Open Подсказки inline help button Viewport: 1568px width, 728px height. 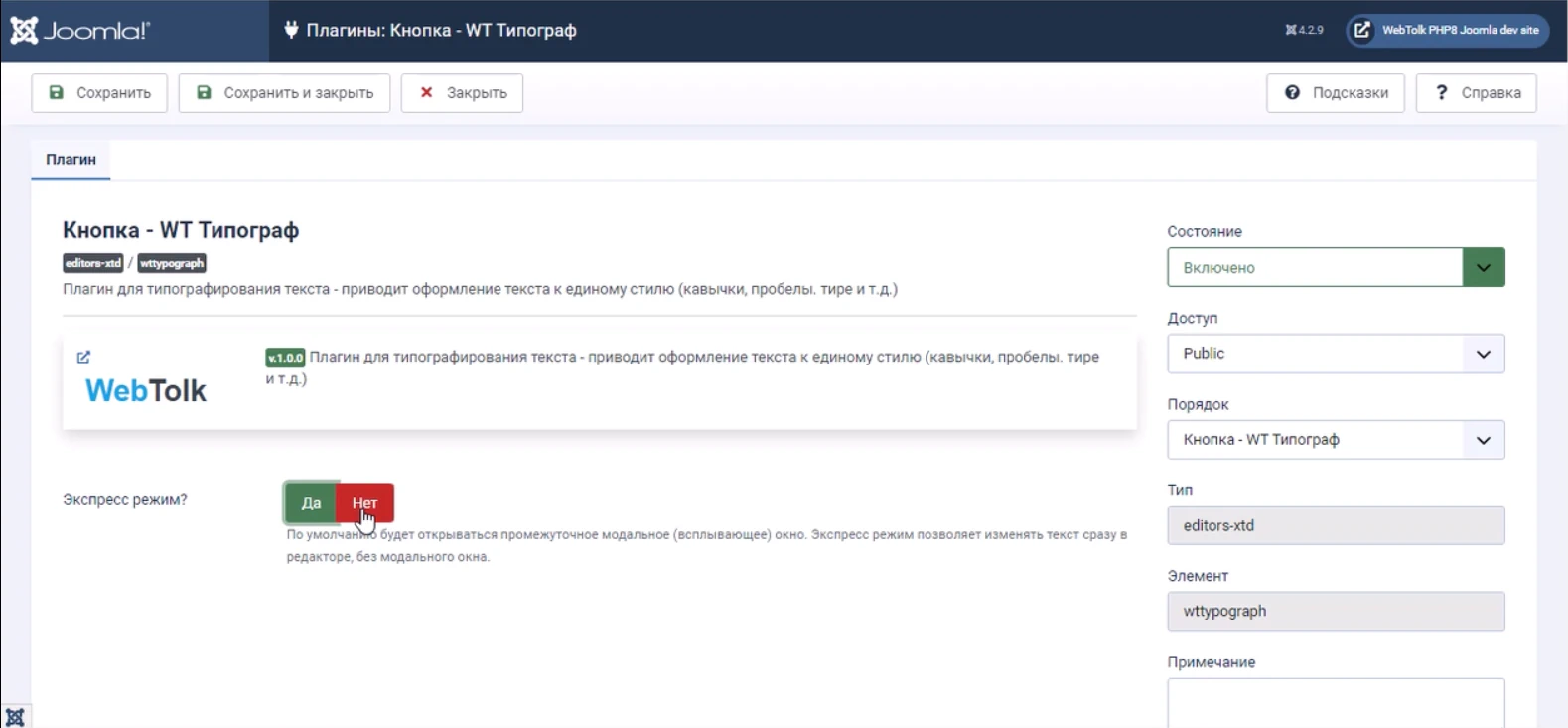click(x=1336, y=93)
